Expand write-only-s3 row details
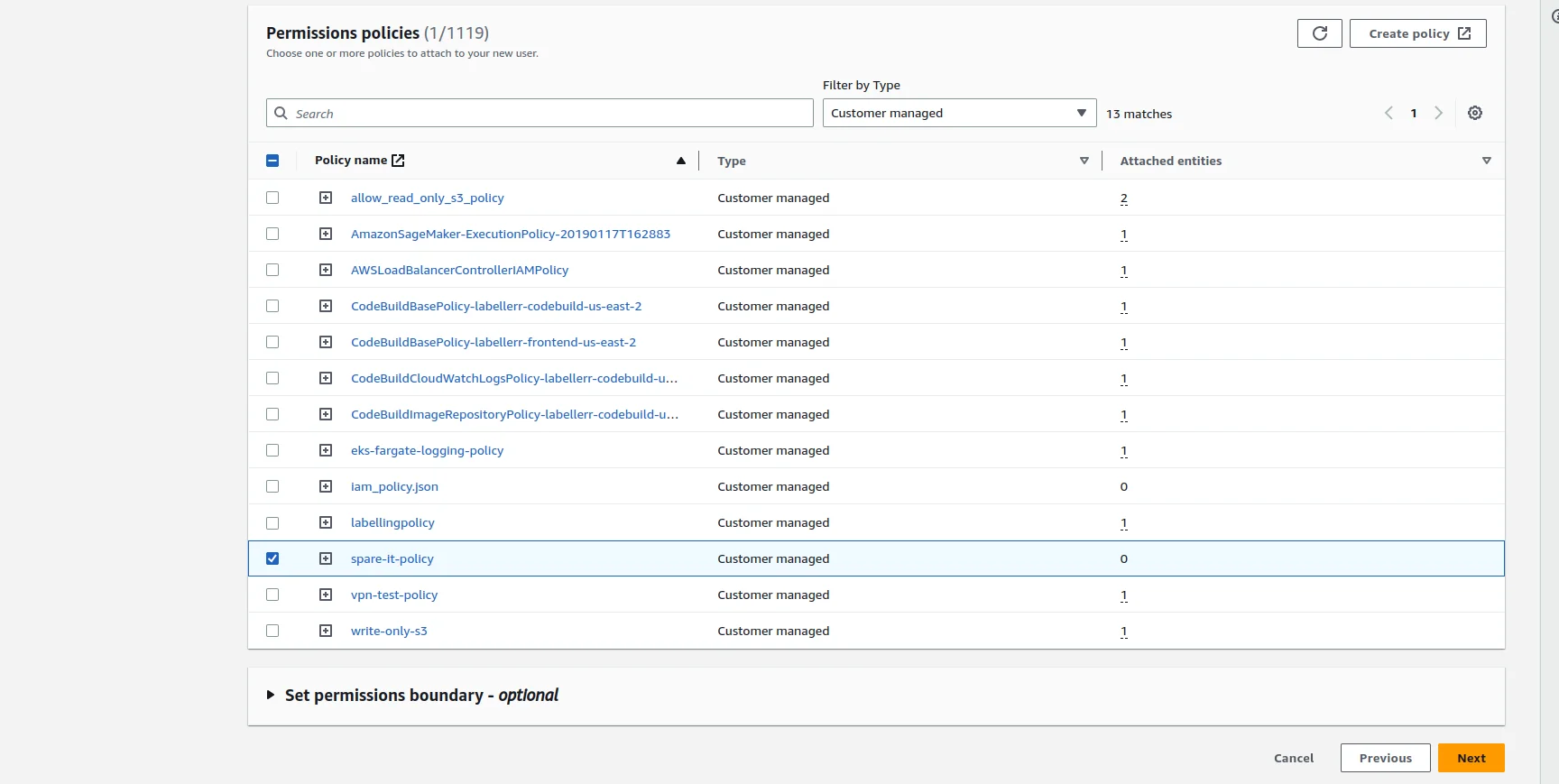Image resolution: width=1559 pixels, height=784 pixels. 326,631
